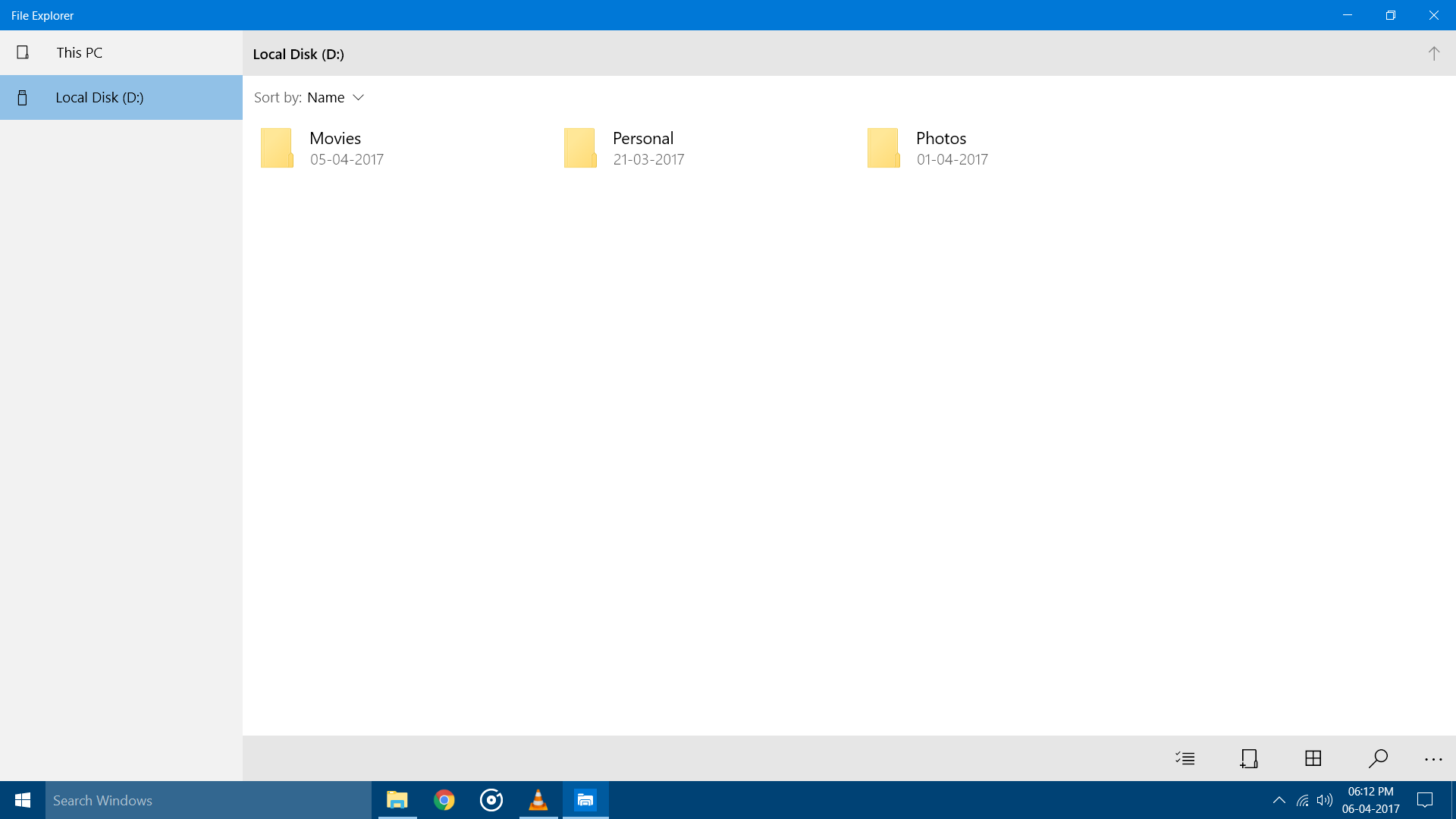
Task: Click the This PC device icon
Action: point(23,52)
